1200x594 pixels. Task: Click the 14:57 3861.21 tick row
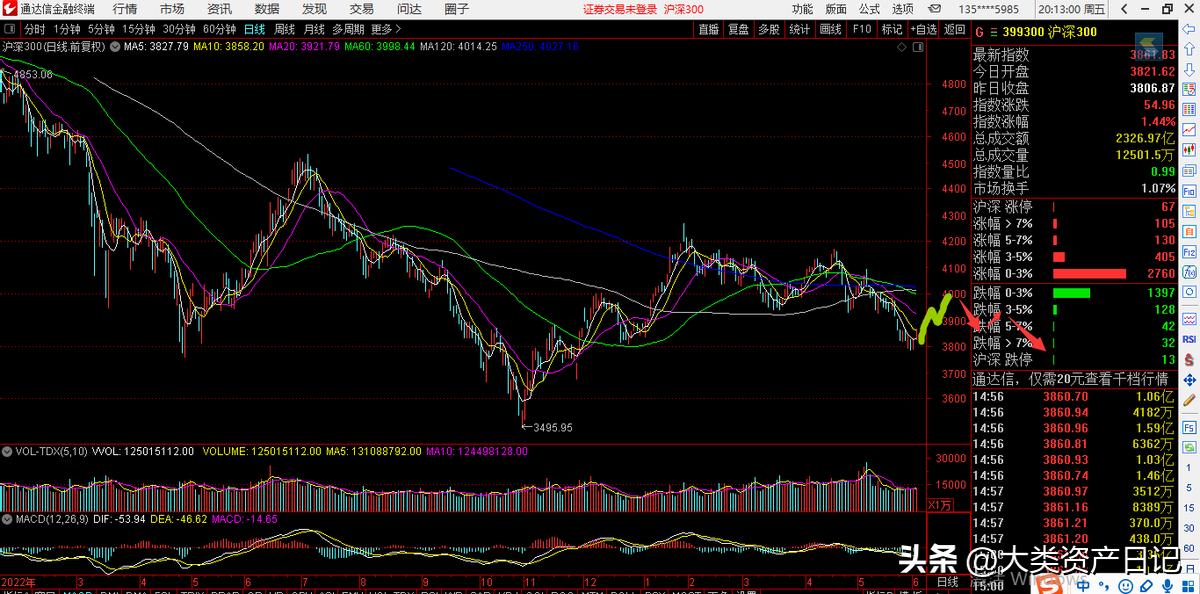coord(1073,523)
